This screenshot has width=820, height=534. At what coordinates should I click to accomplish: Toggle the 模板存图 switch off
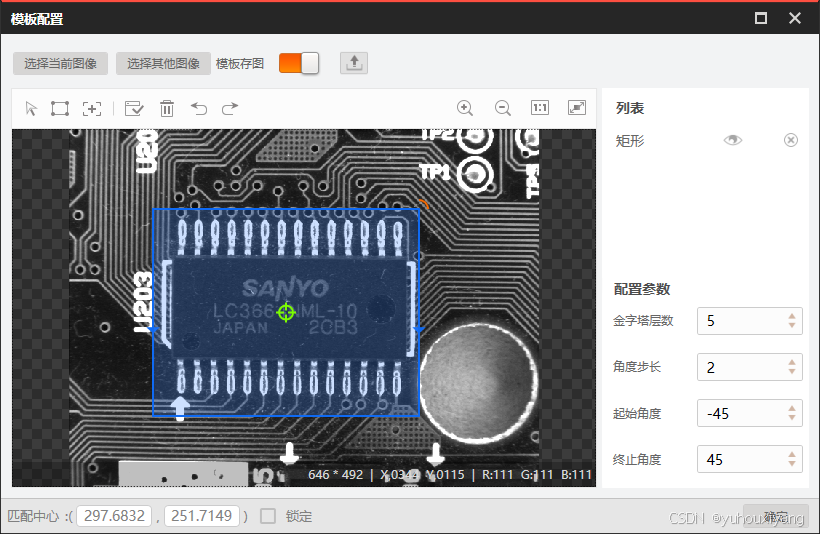tap(299, 63)
